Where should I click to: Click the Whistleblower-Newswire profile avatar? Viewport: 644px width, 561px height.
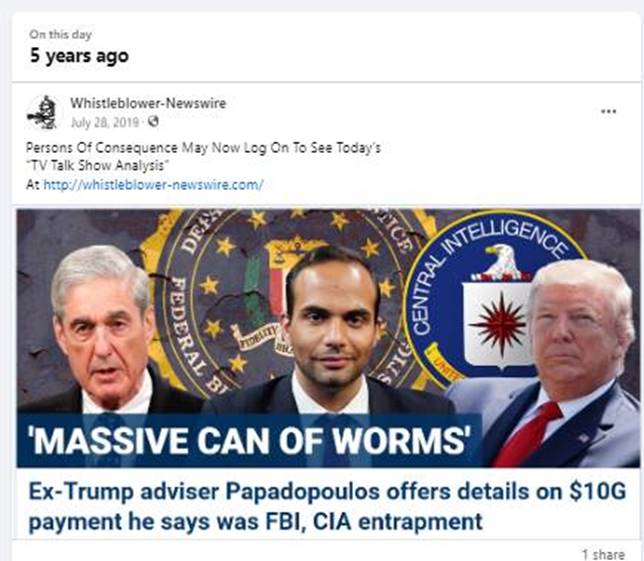point(43,113)
